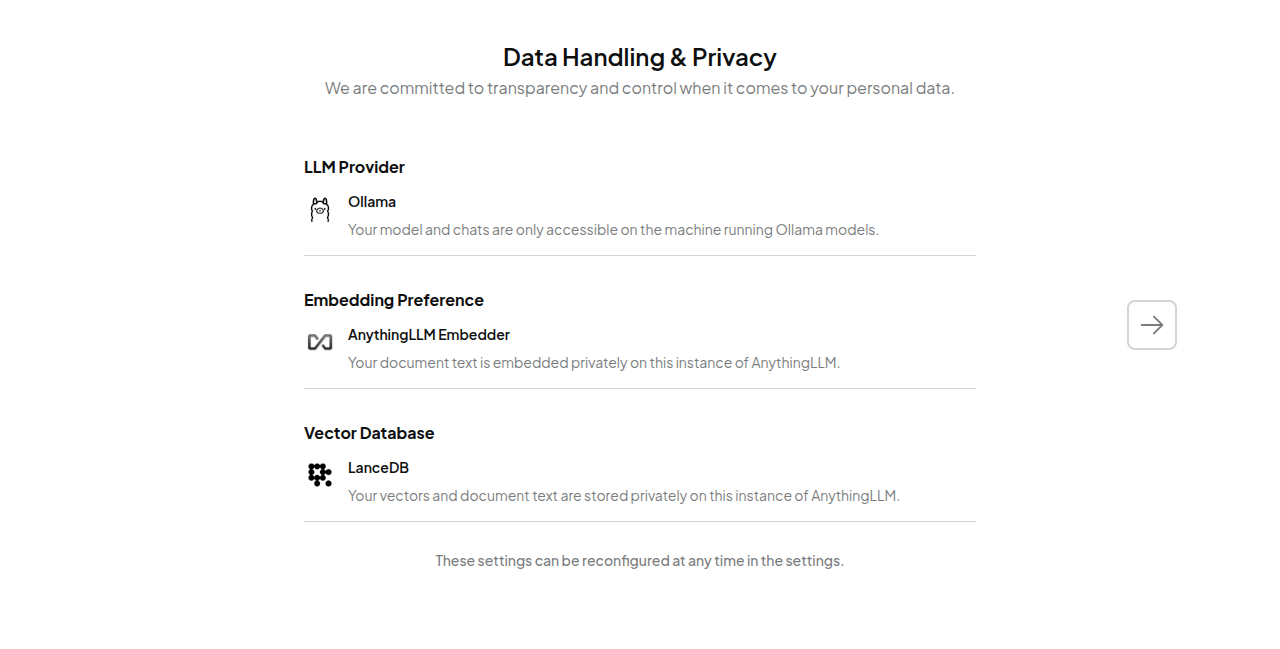Select the AnythingLLM Embedder label text
The image size is (1280, 649).
tap(429, 334)
